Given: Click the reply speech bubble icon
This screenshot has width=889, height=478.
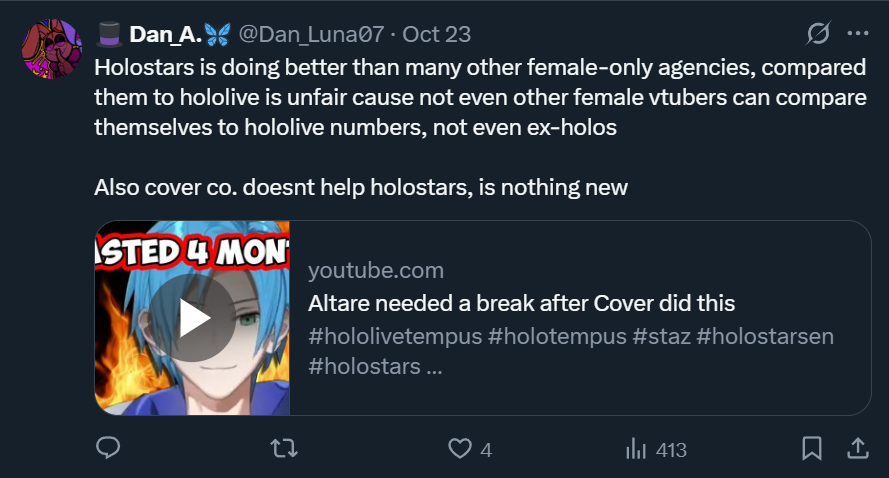Looking at the screenshot, I should coord(108,449).
